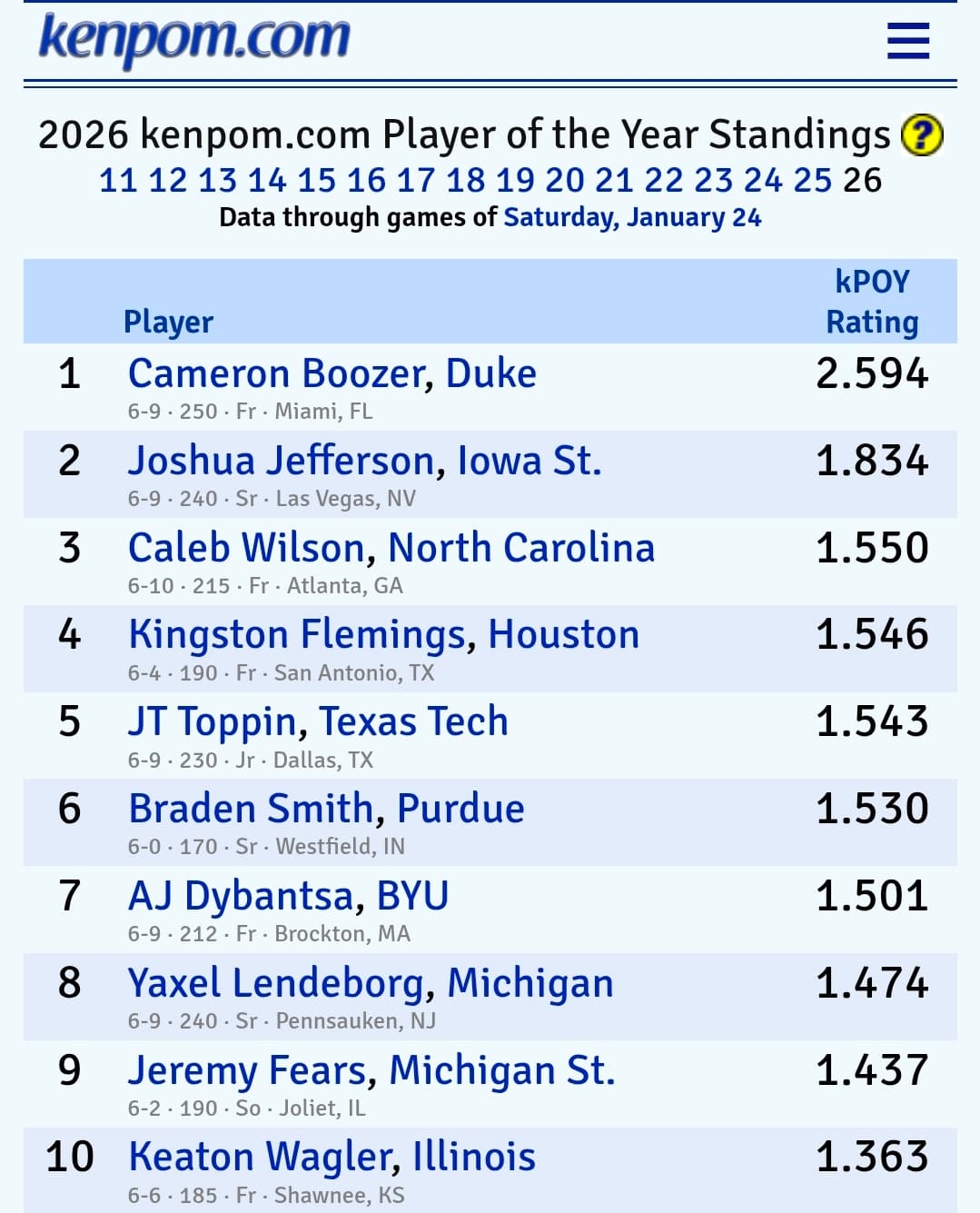Switch to the 2025 season standings
Viewport: 980px width, 1213px height.
pos(812,180)
